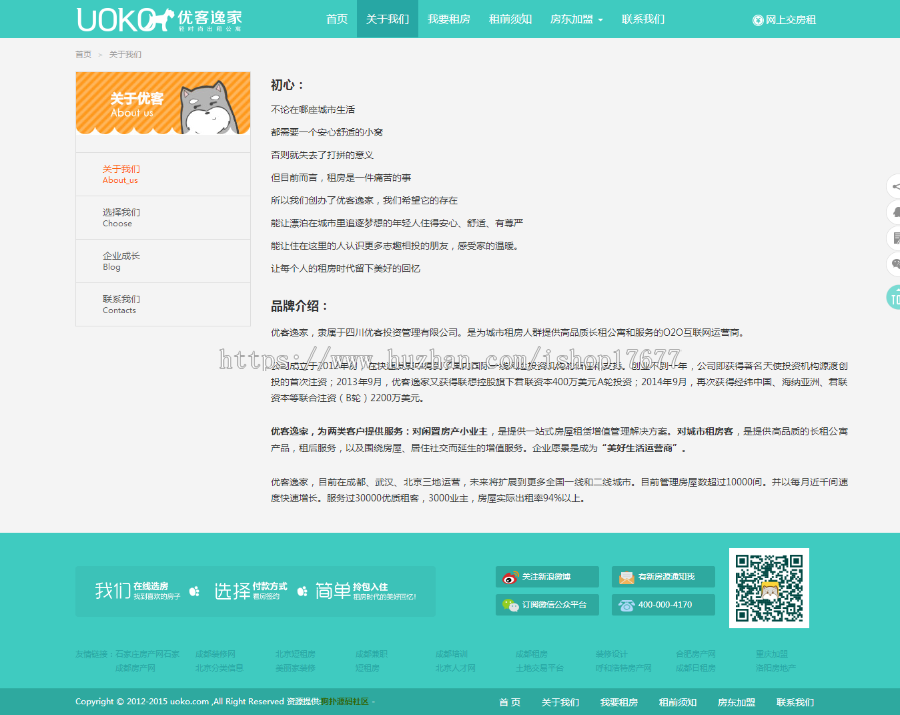Open 成都兼职 friend link
Screen dimensions: 900x715
(371, 654)
